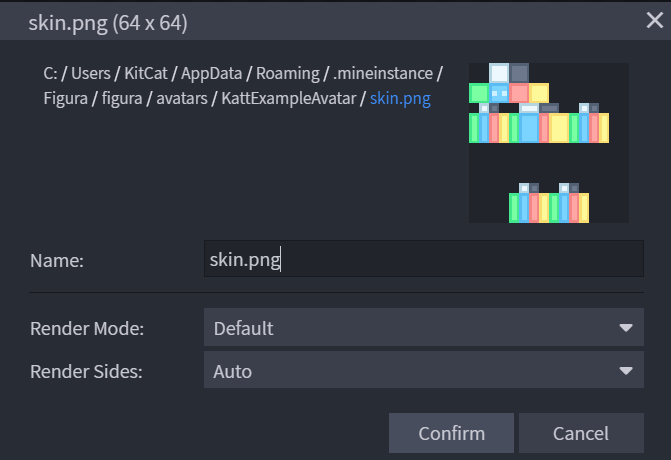Open the Render Mode dropdown

[x=423, y=328]
